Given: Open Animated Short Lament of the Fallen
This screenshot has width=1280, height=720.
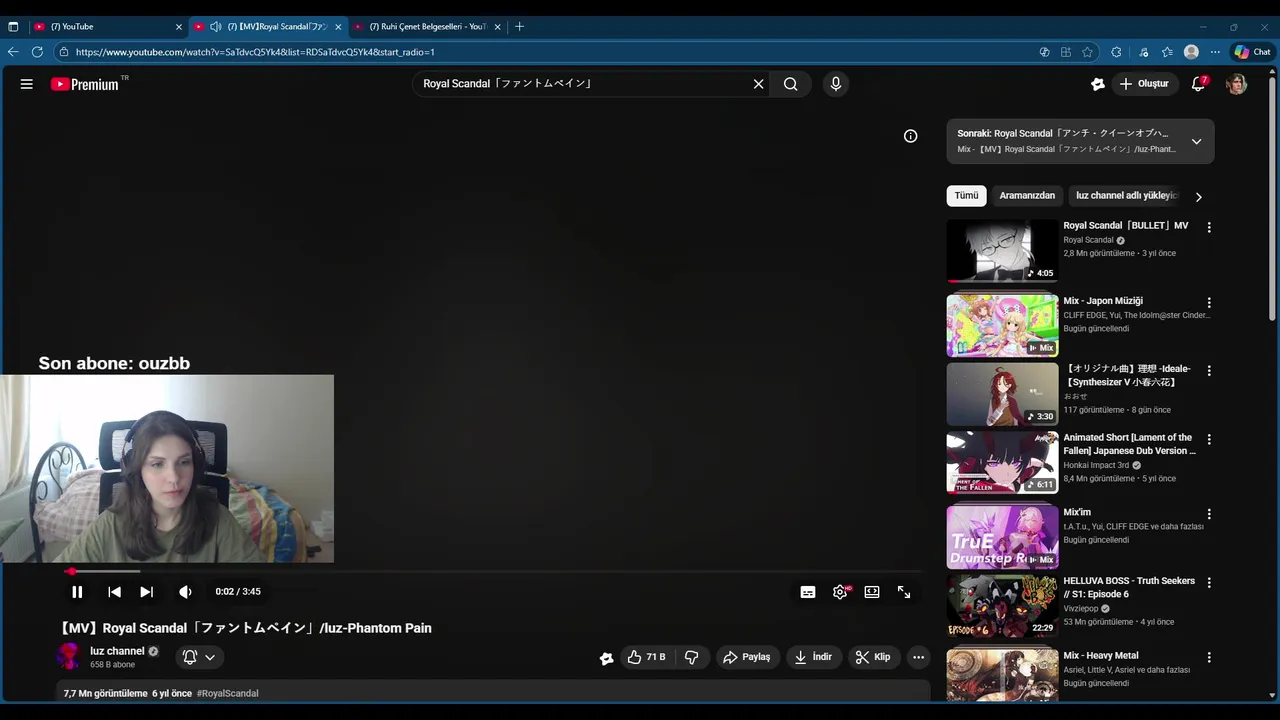Looking at the screenshot, I should 1129,444.
